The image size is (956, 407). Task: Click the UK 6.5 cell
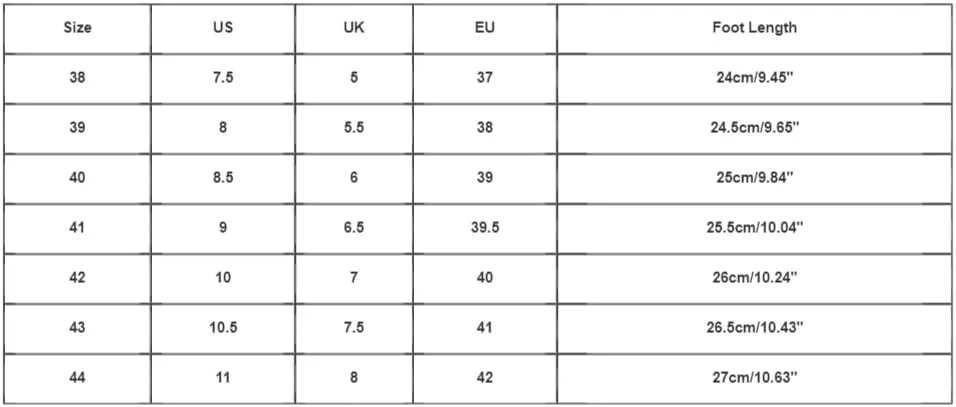tap(354, 228)
